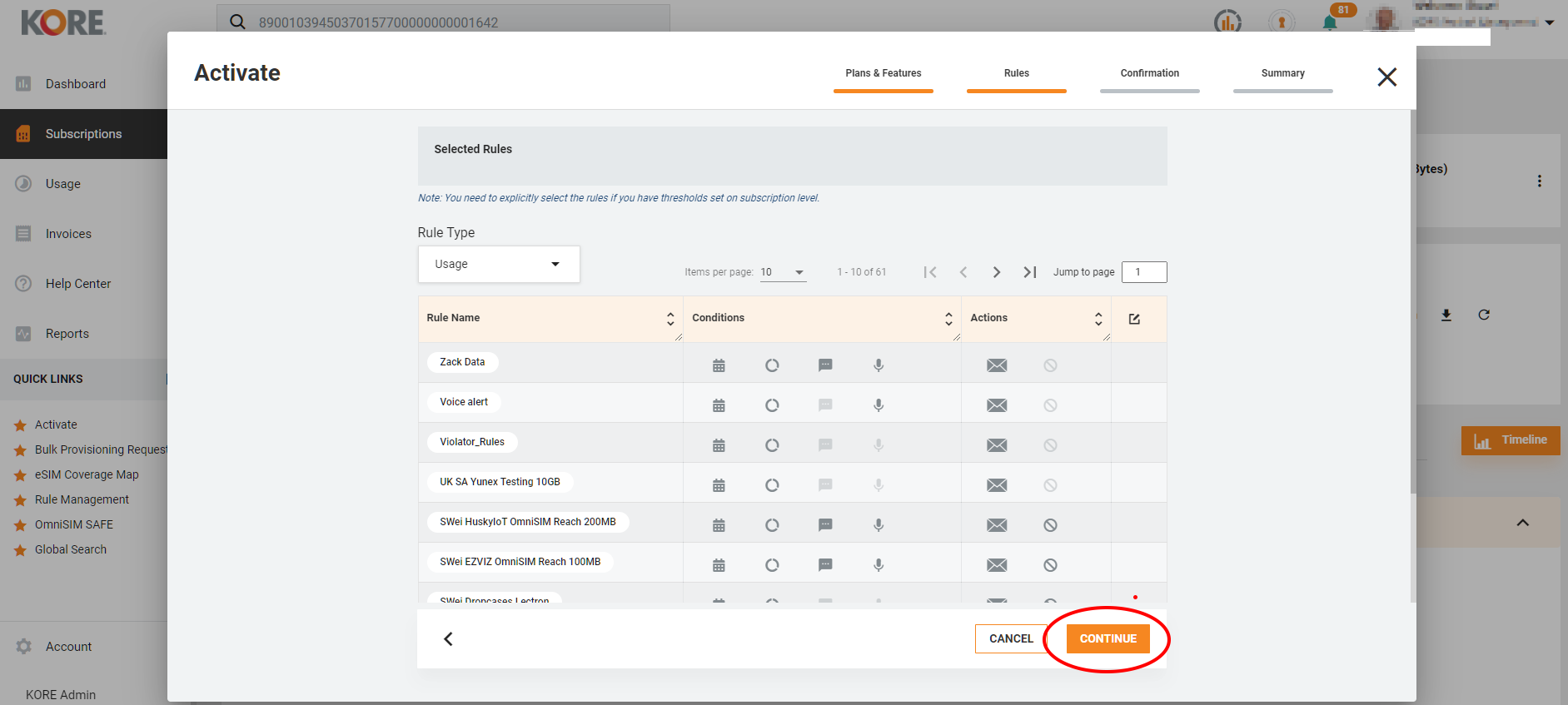This screenshot has width=1568, height=705.
Task: Jump to the last page of rules
Action: click(1029, 272)
